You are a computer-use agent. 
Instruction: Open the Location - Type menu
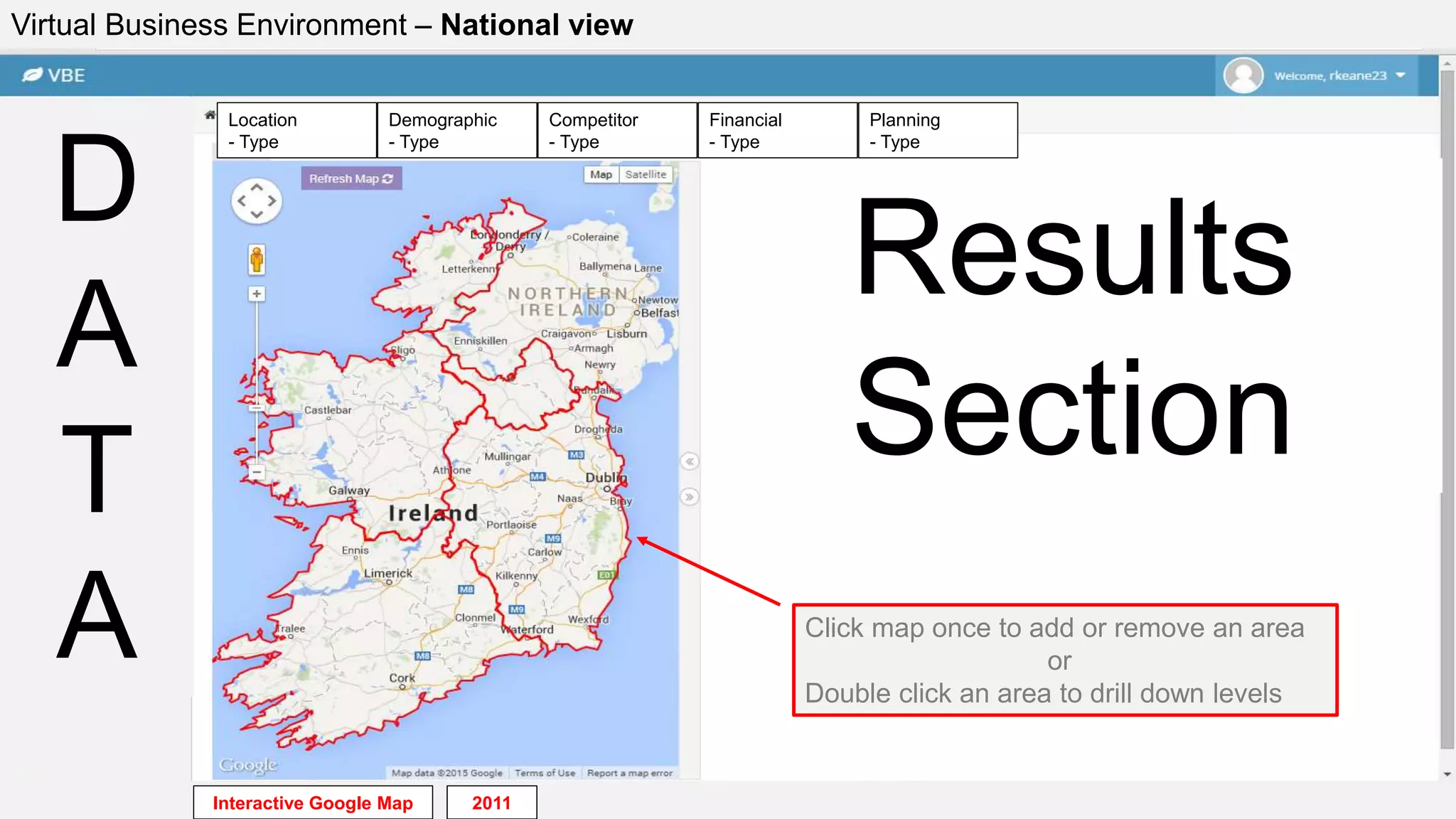(296, 131)
